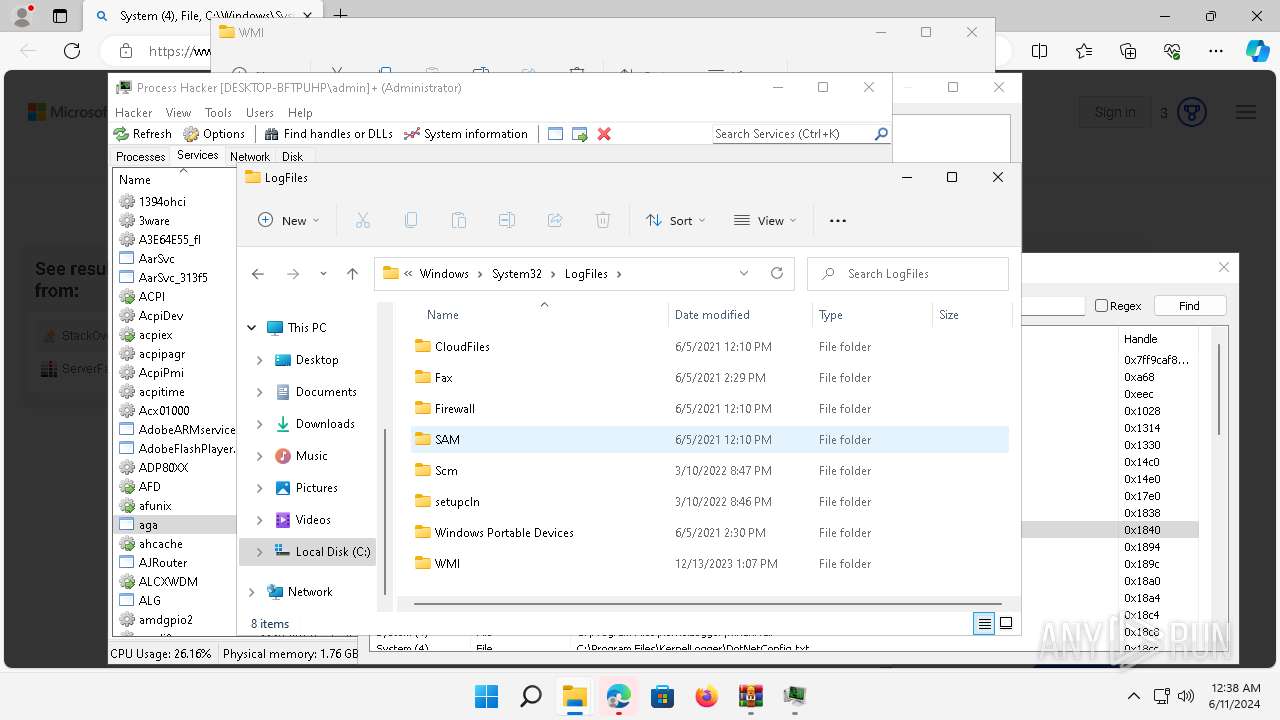Sort by Date modified column header
1280x720 pixels.
click(x=712, y=315)
